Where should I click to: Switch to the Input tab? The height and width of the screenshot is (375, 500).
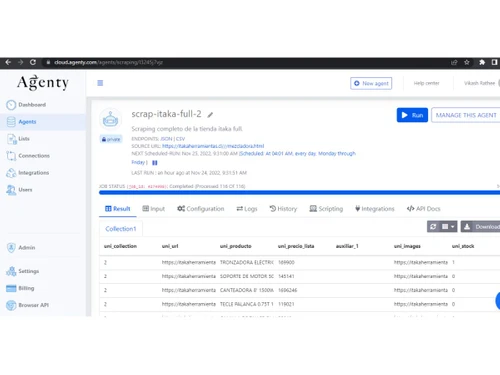click(x=154, y=209)
